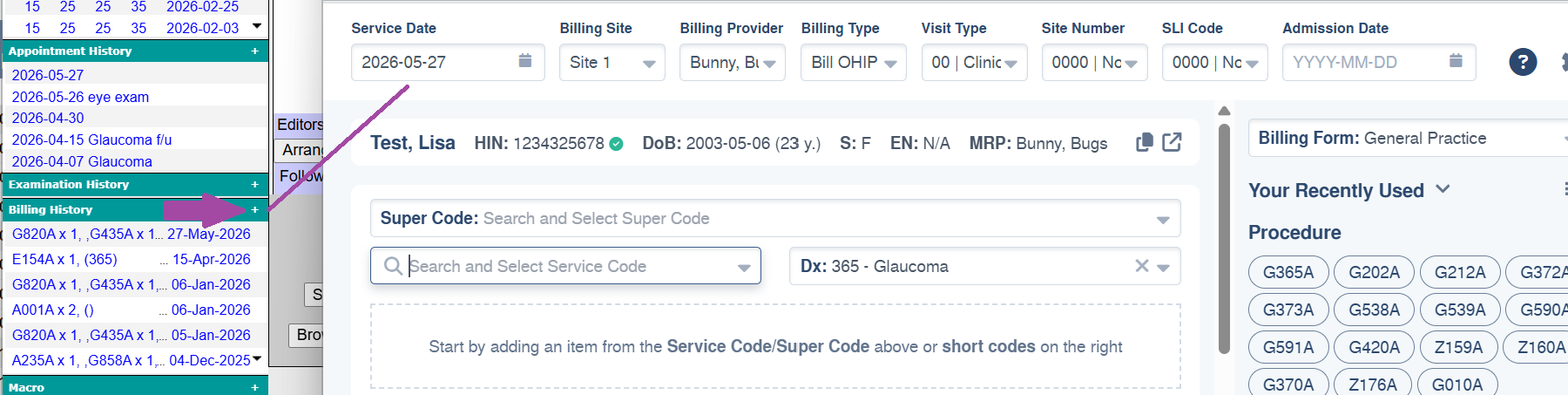Add new entry with Billing History plus
The height and width of the screenshot is (395, 1568).
[254, 210]
